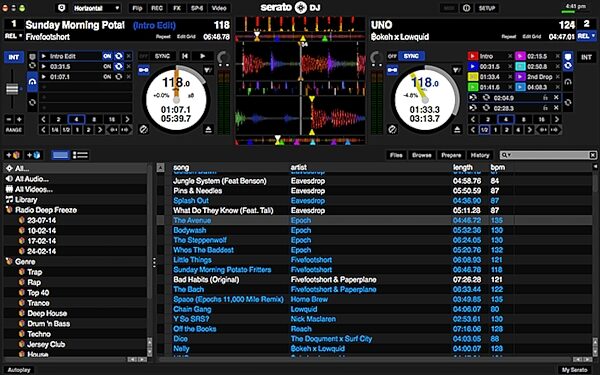Turn sync OFF on deck 2

pos(392,56)
